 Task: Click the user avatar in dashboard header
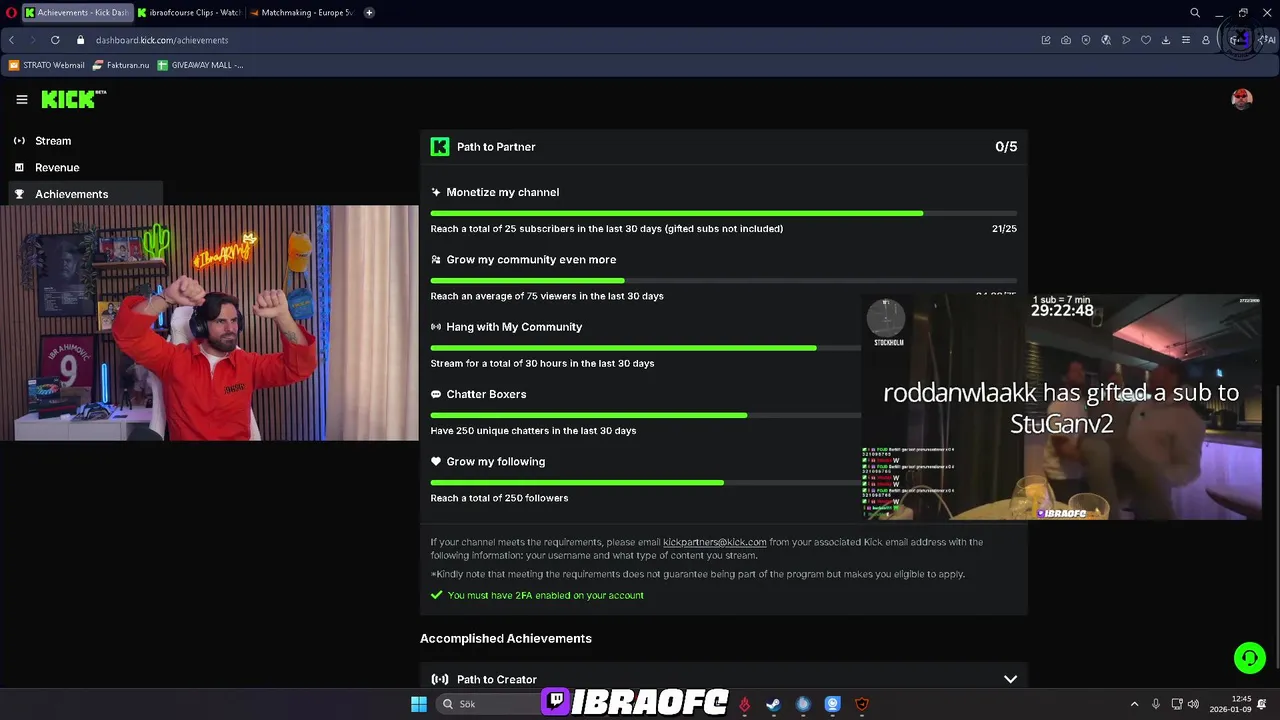(x=1242, y=99)
